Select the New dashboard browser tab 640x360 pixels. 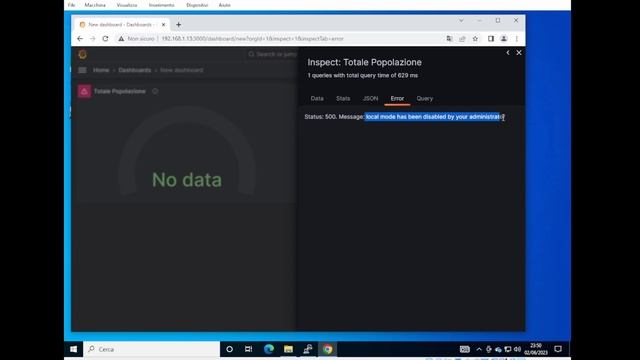122,25
